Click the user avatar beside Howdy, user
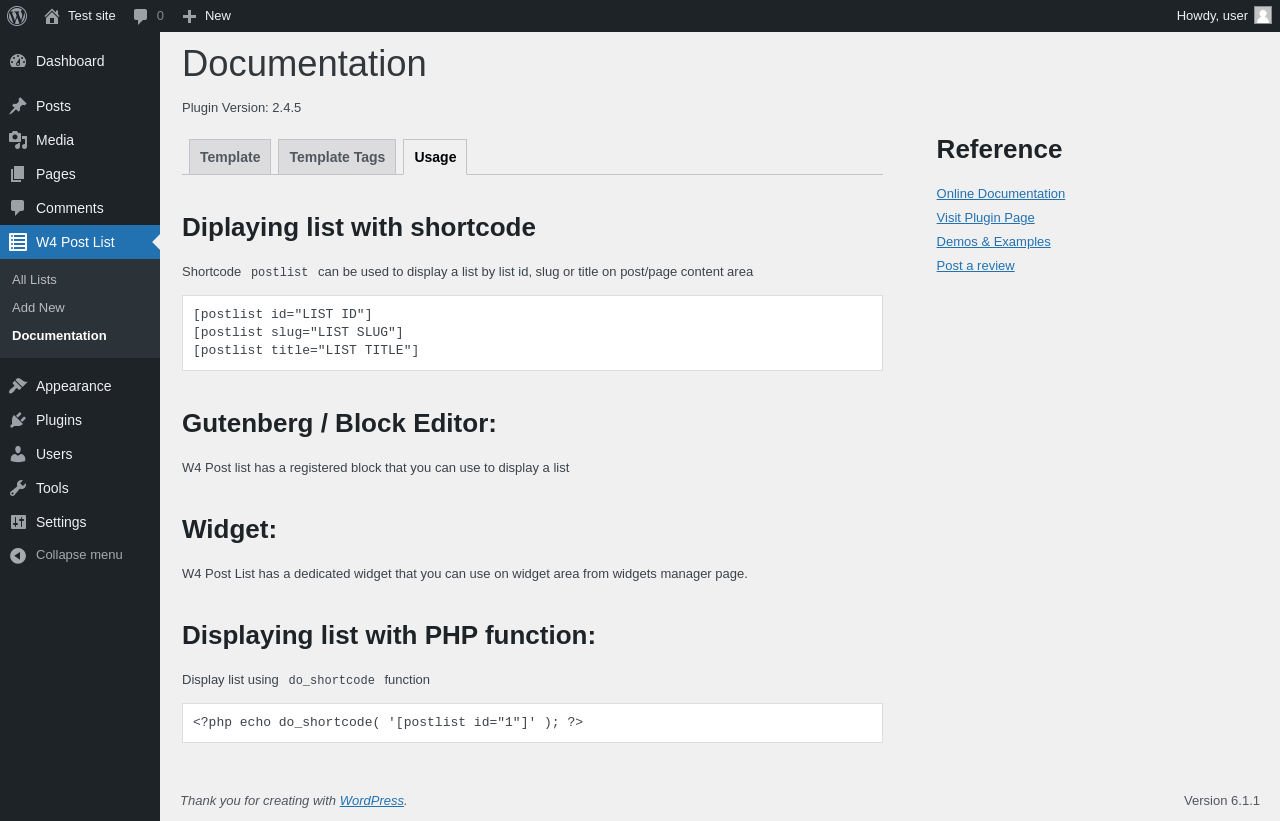1280x821 pixels. 1263,16
